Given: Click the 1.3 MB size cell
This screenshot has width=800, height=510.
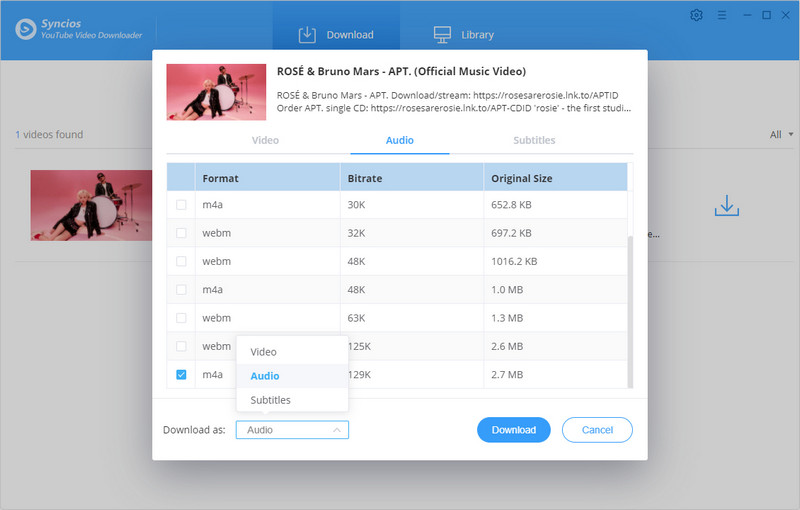Looking at the screenshot, I should 555,318.
